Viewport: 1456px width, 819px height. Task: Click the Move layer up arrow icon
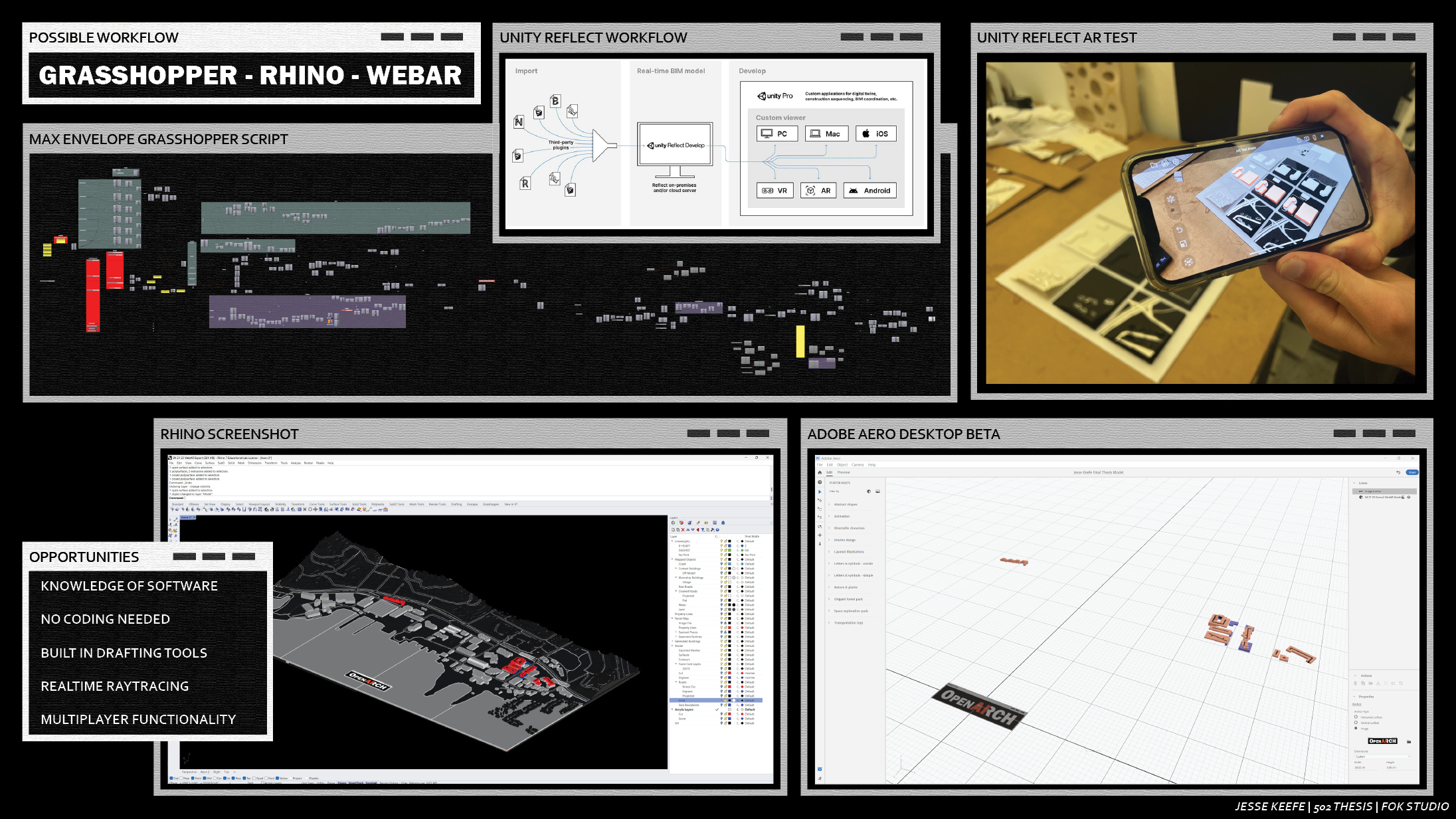pos(687,529)
